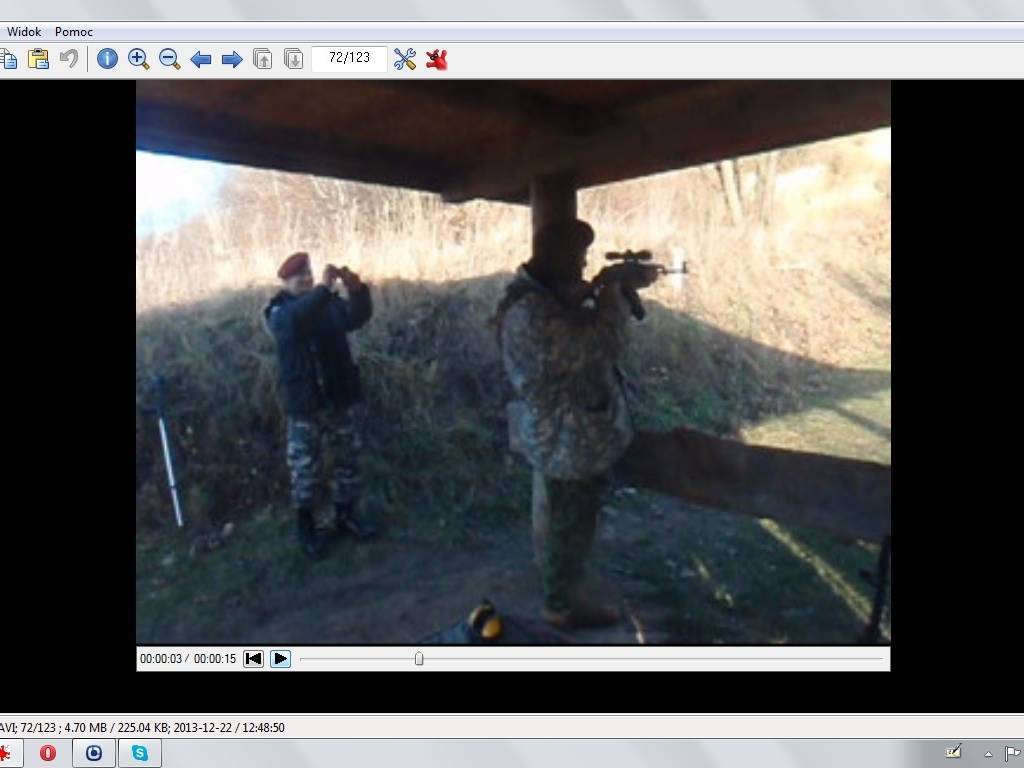Viewport: 1024px width, 768px height.
Task: Open properties with the wrench tools icon
Action: click(x=404, y=59)
